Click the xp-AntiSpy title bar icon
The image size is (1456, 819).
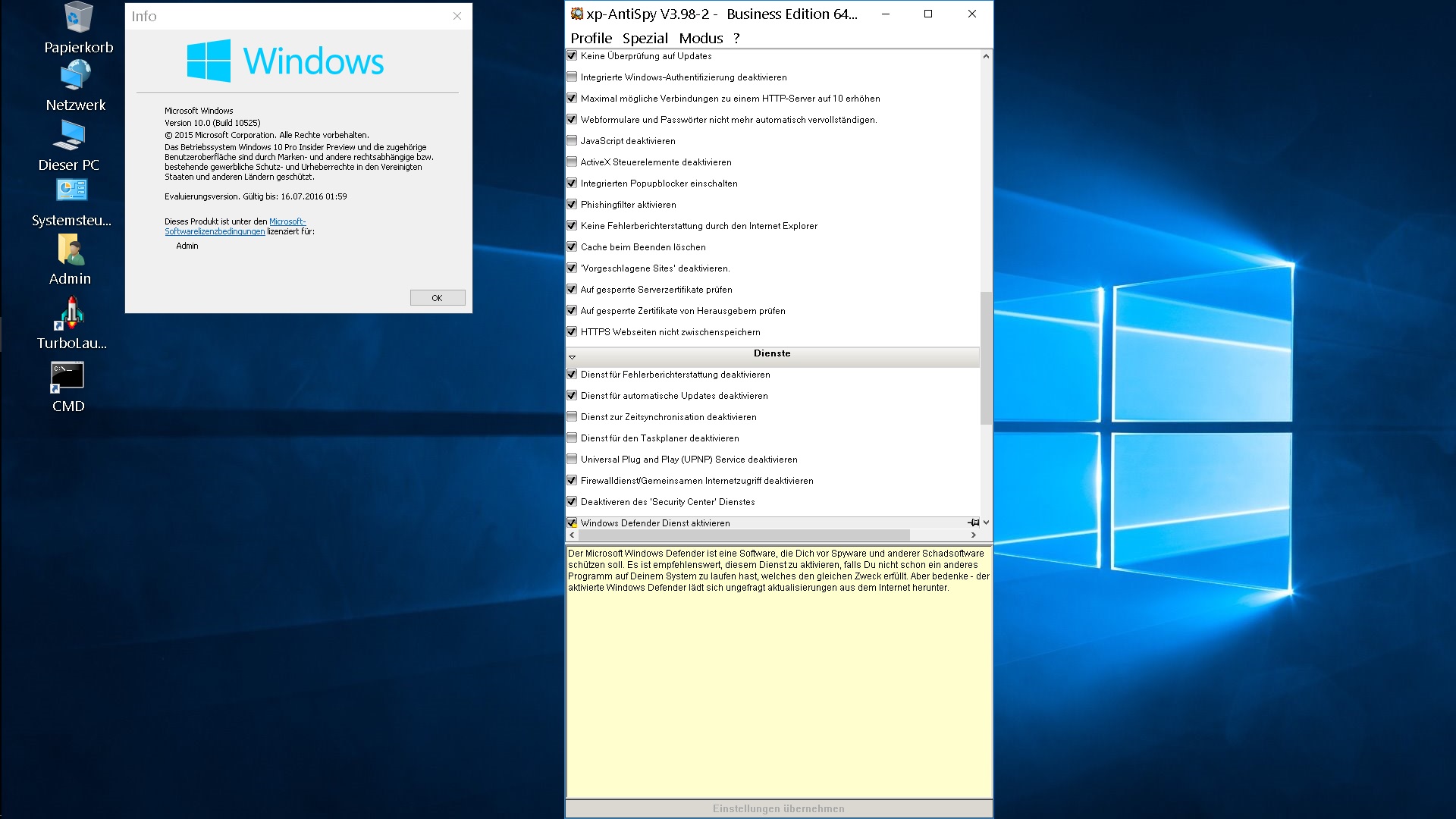click(x=577, y=14)
